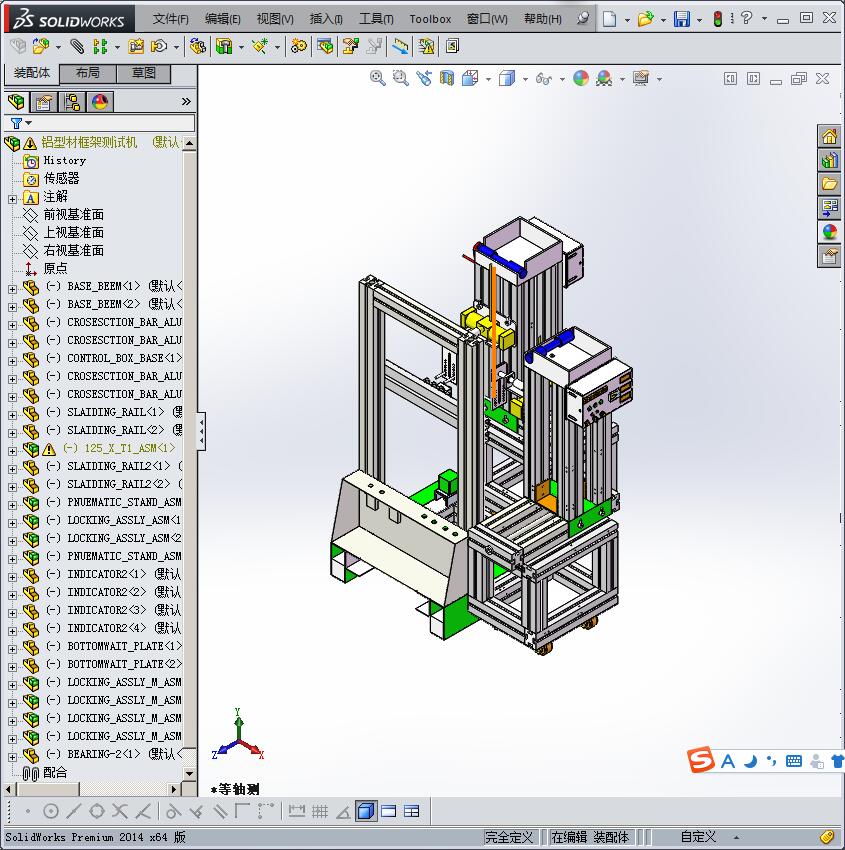
Task: Open the Appearances task pane tab
Action: pos(829,231)
